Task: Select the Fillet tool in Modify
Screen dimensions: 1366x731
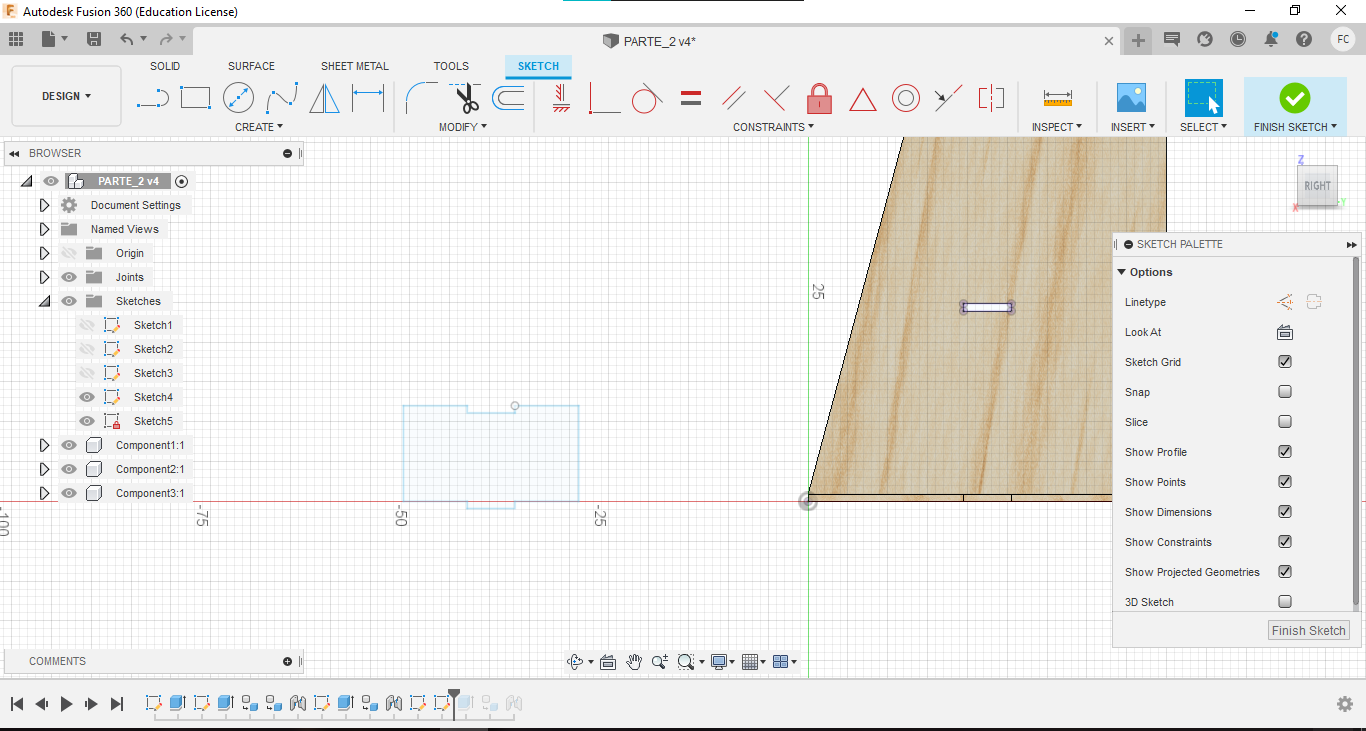Action: coord(420,98)
